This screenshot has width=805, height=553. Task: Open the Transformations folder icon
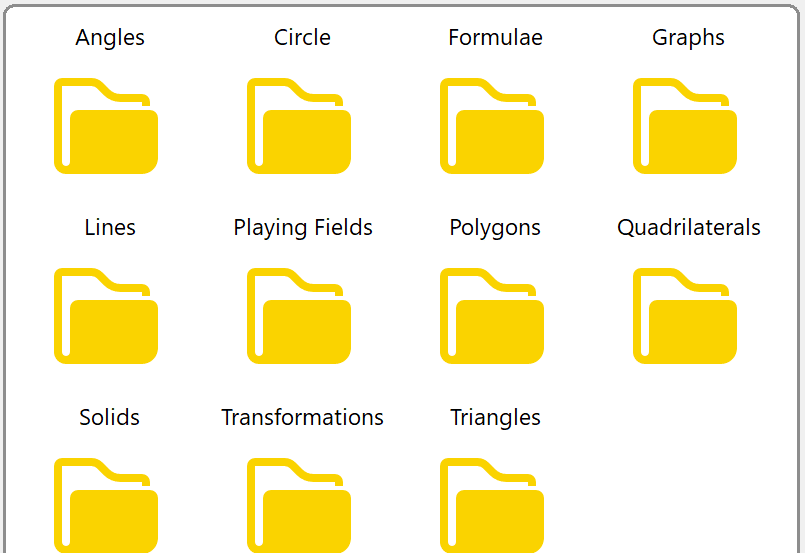click(299, 505)
